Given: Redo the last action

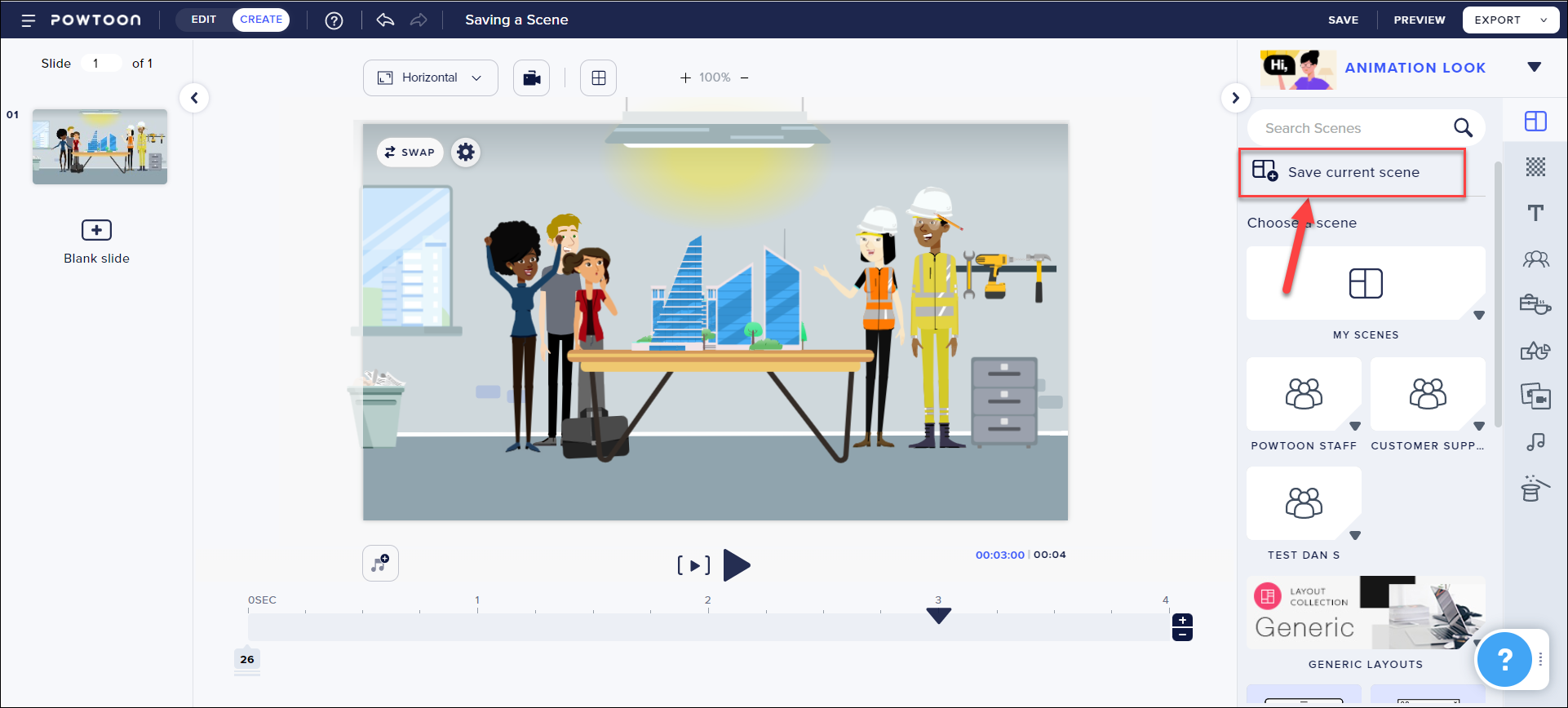Looking at the screenshot, I should point(419,20).
